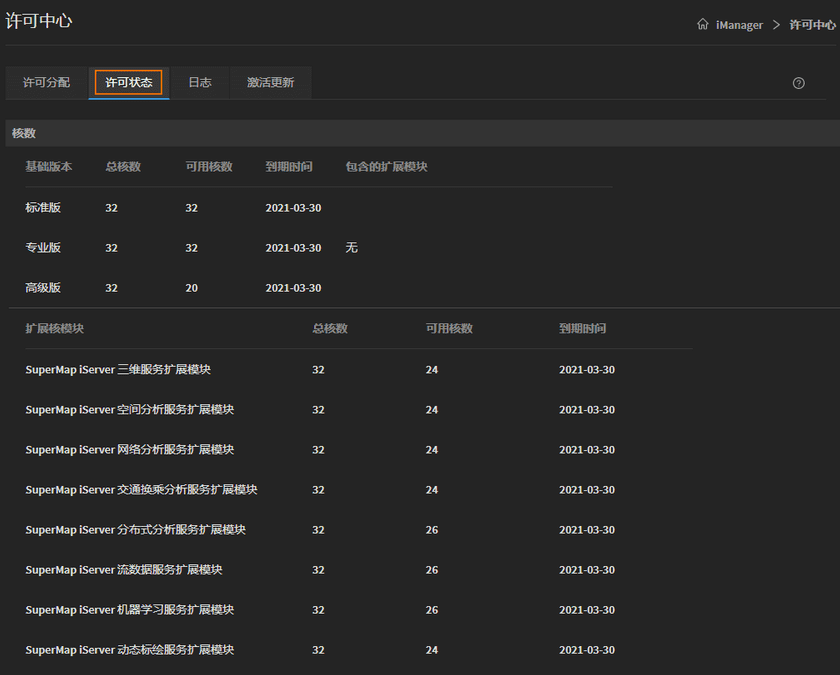Viewport: 840px width, 675px height.
Task: Open the help question-mark icon
Action: tap(798, 84)
